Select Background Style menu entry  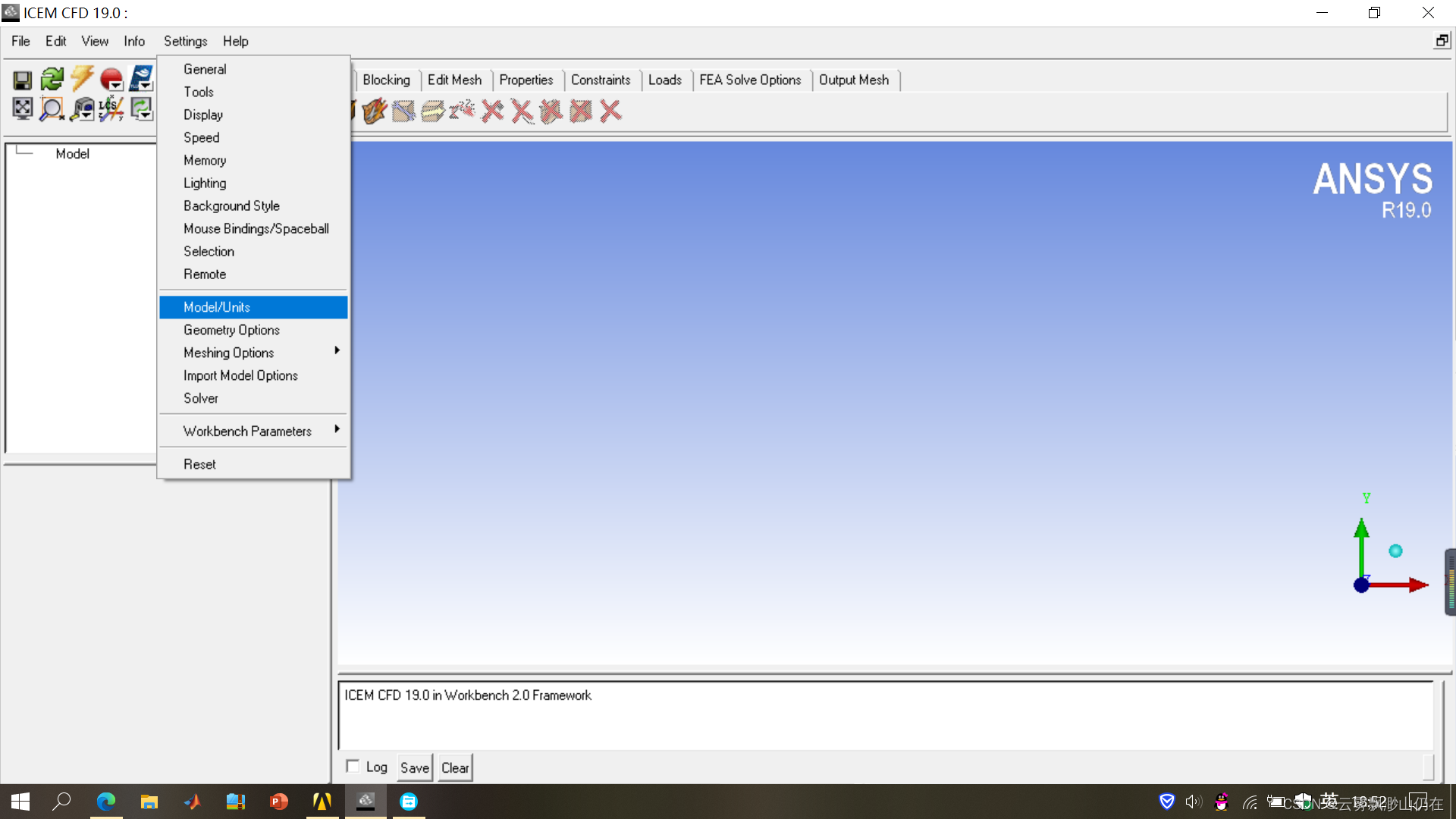click(231, 206)
